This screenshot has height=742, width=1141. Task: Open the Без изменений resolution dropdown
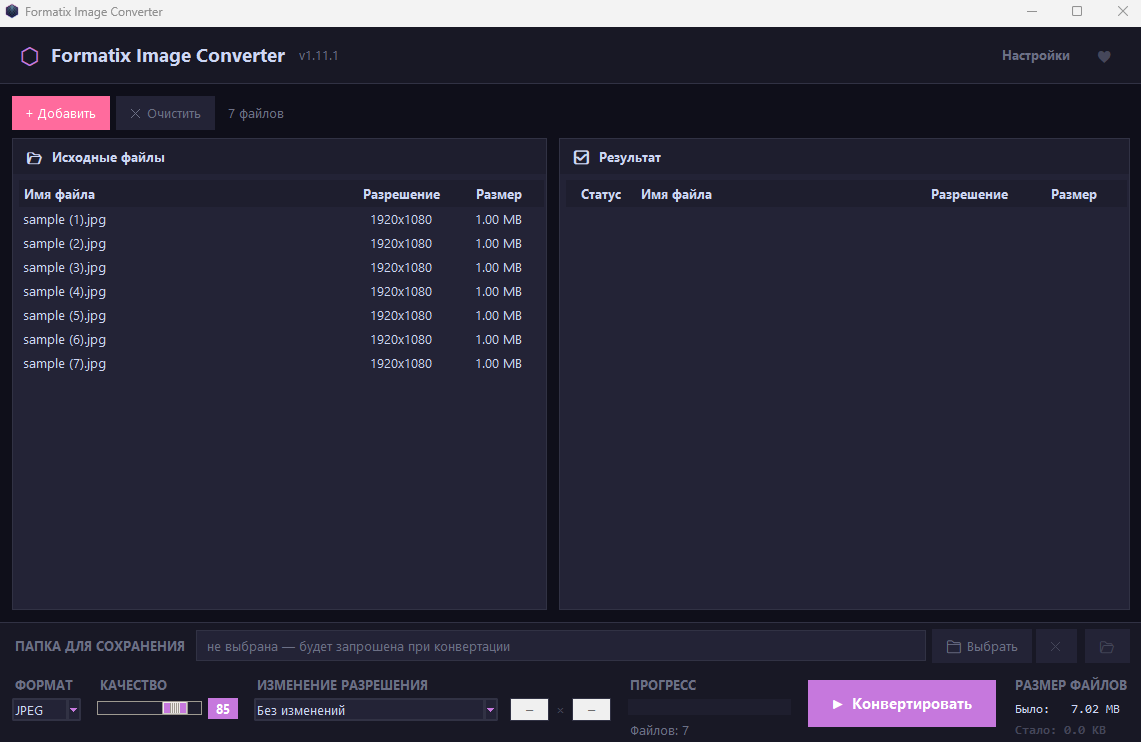(375, 709)
